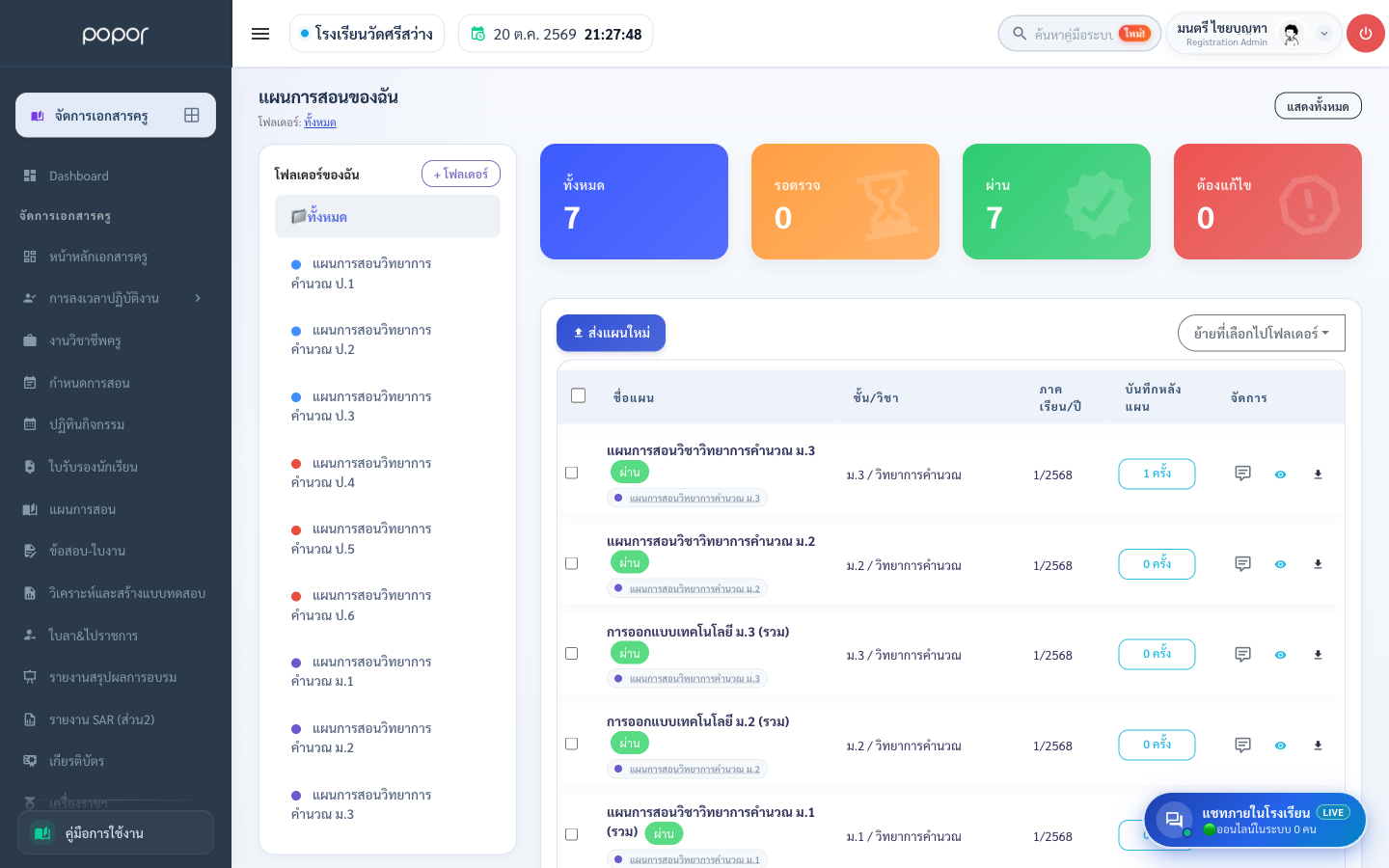This screenshot has height=868, width=1389.
Task: Click the แสดงทั้งหมด button
Action: coord(1318,106)
